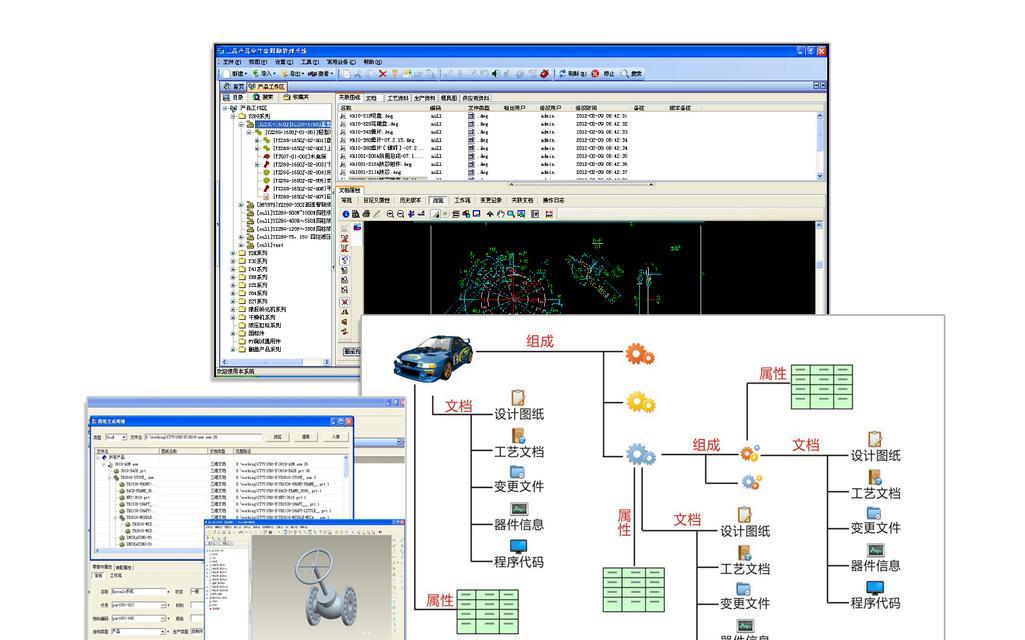
Task: Click the zoom-in magnifier in viewer toolbar
Action: [x=390, y=214]
